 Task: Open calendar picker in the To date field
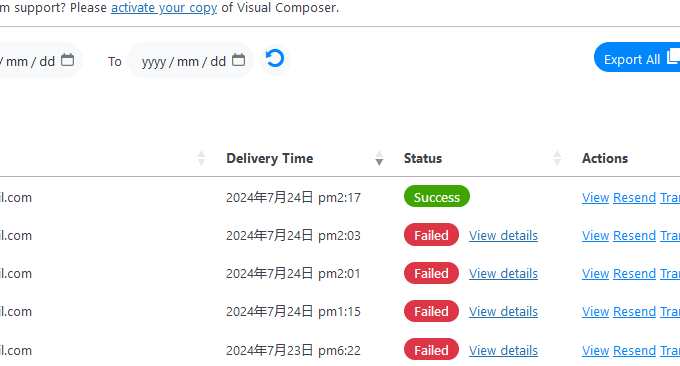(239, 60)
